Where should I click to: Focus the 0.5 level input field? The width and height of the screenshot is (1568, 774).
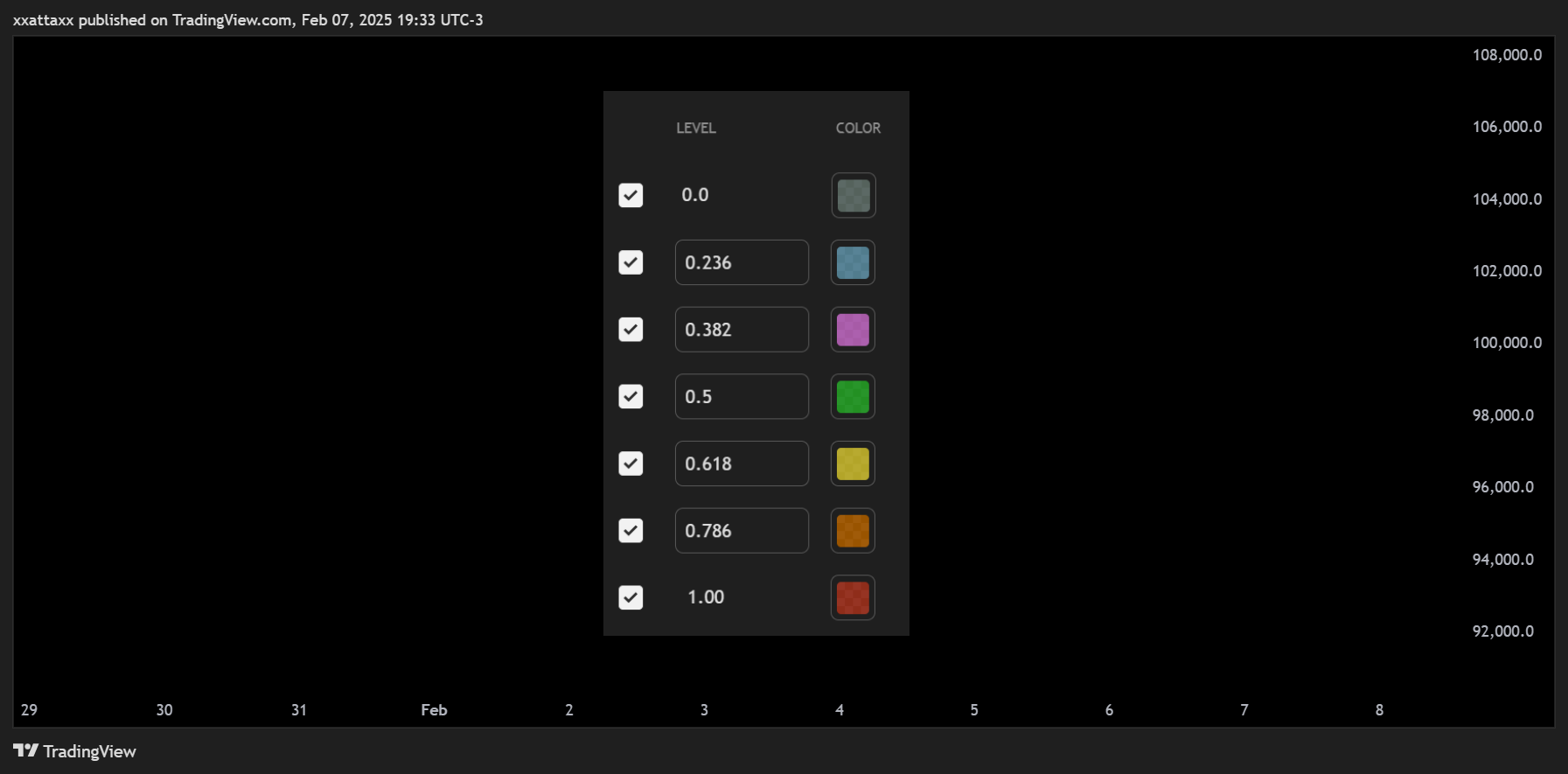(x=742, y=396)
